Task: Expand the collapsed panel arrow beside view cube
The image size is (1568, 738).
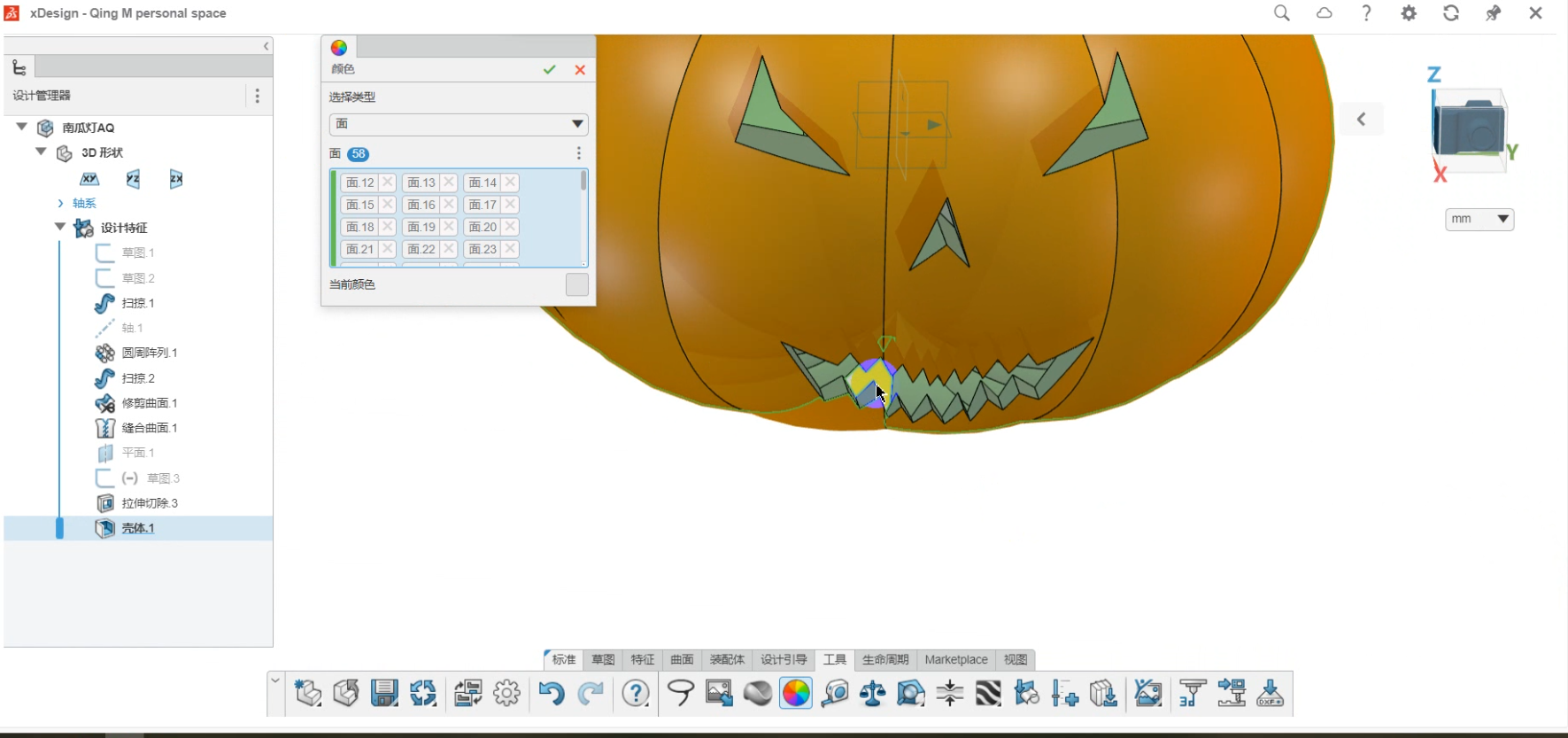Action: click(x=1362, y=120)
